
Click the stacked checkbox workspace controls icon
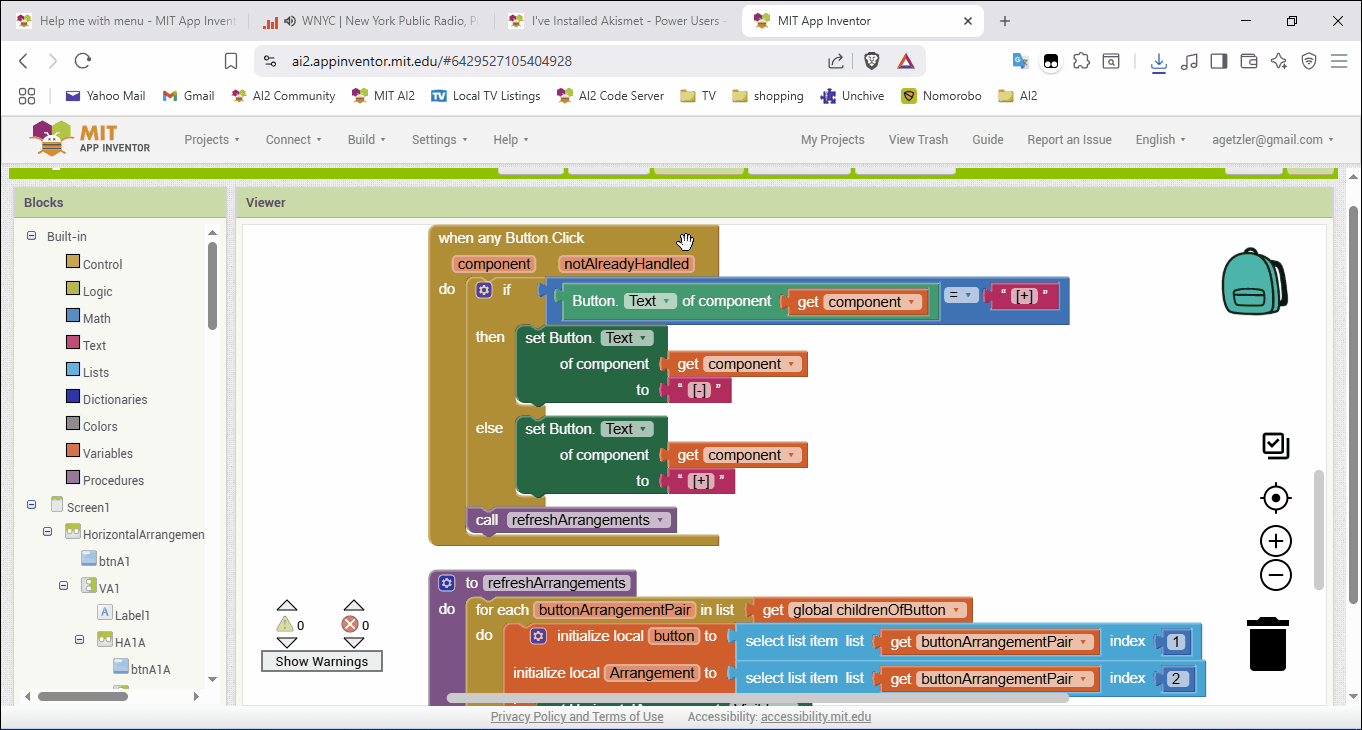[1276, 446]
